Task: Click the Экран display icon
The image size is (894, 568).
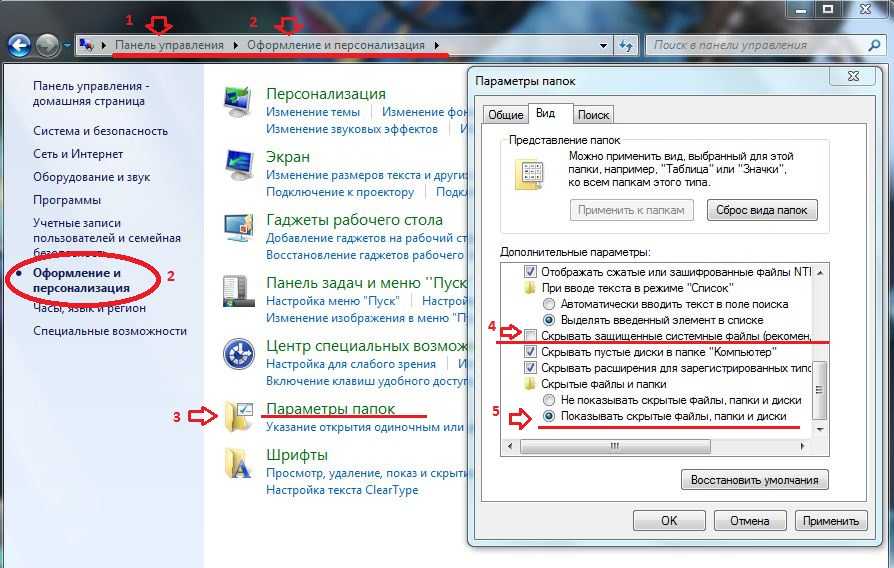Action: click(x=238, y=165)
